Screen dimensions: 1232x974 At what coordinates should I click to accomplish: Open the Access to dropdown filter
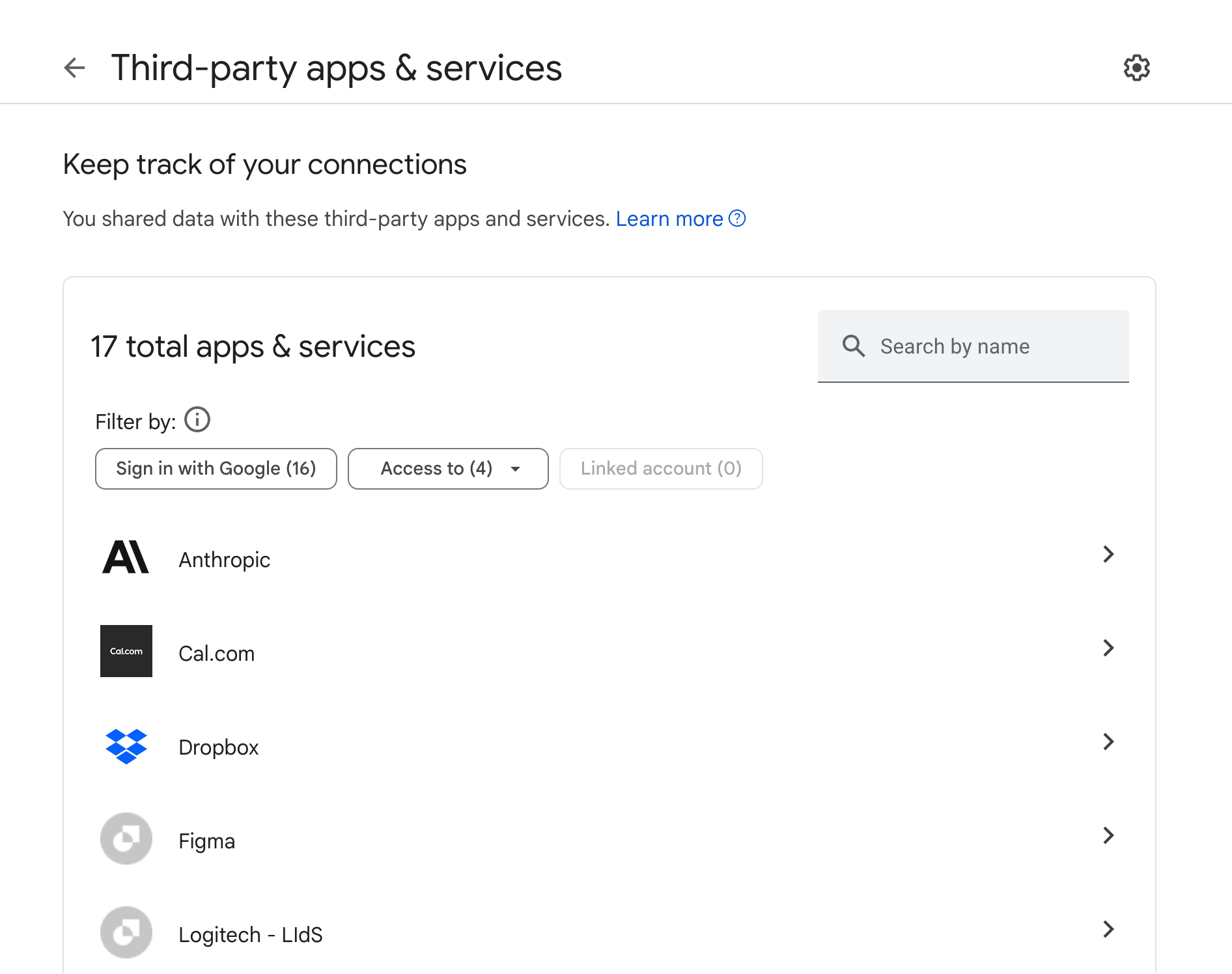tap(448, 469)
